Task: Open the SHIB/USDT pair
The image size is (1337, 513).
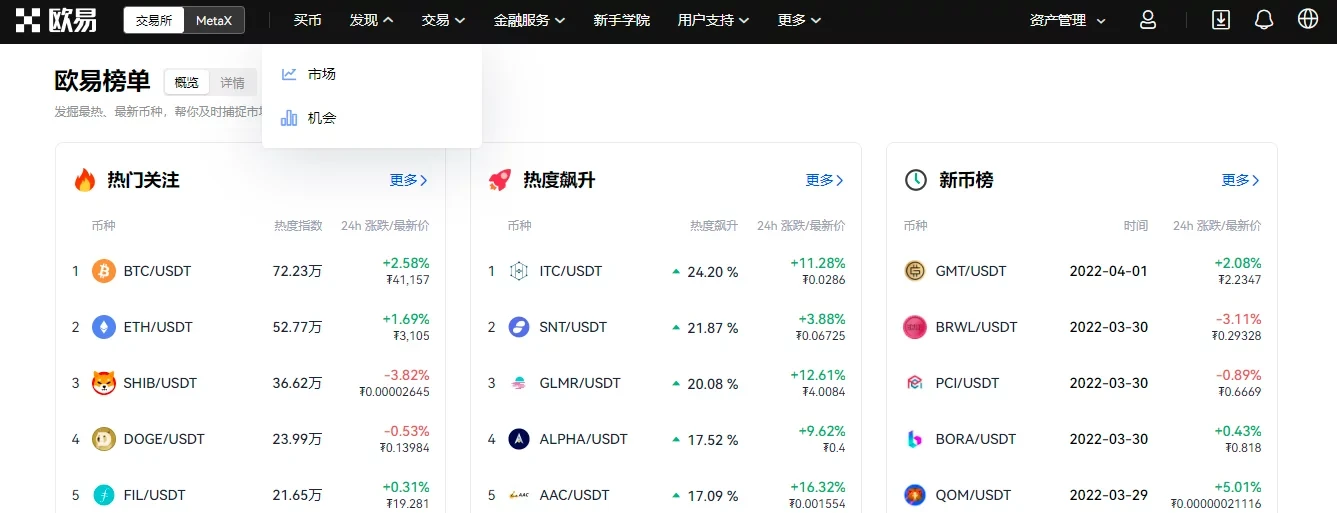Action: coord(160,383)
